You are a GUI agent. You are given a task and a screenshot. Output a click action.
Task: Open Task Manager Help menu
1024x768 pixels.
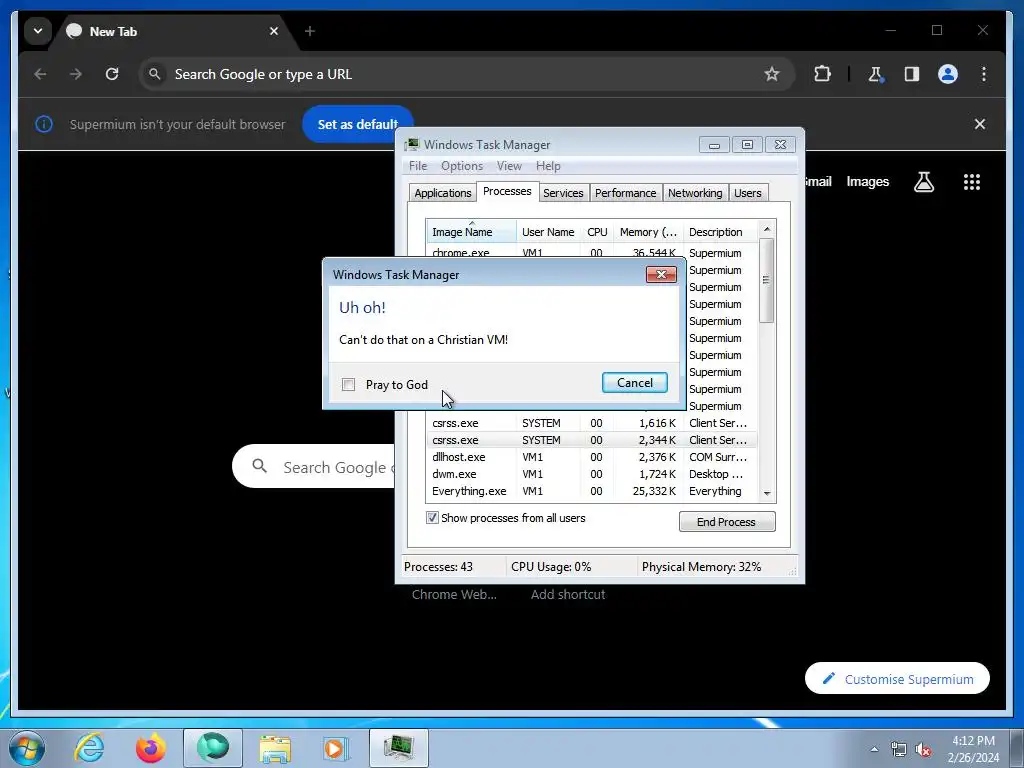coord(548,166)
